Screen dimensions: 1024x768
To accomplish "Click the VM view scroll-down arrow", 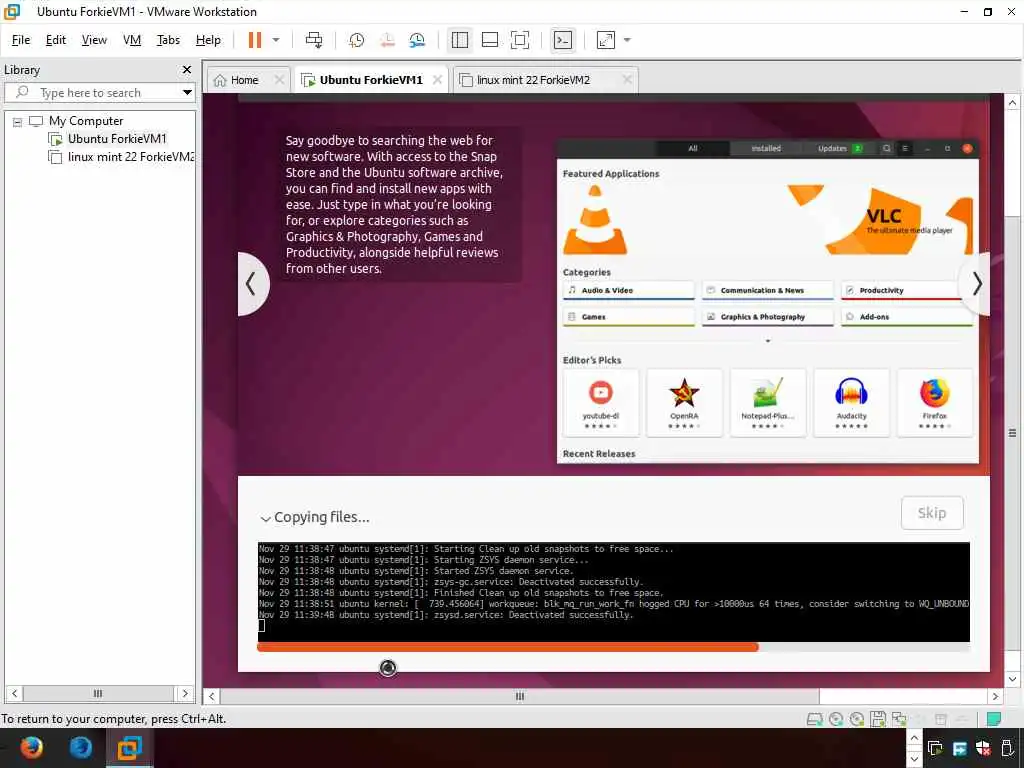I will 1012,679.
